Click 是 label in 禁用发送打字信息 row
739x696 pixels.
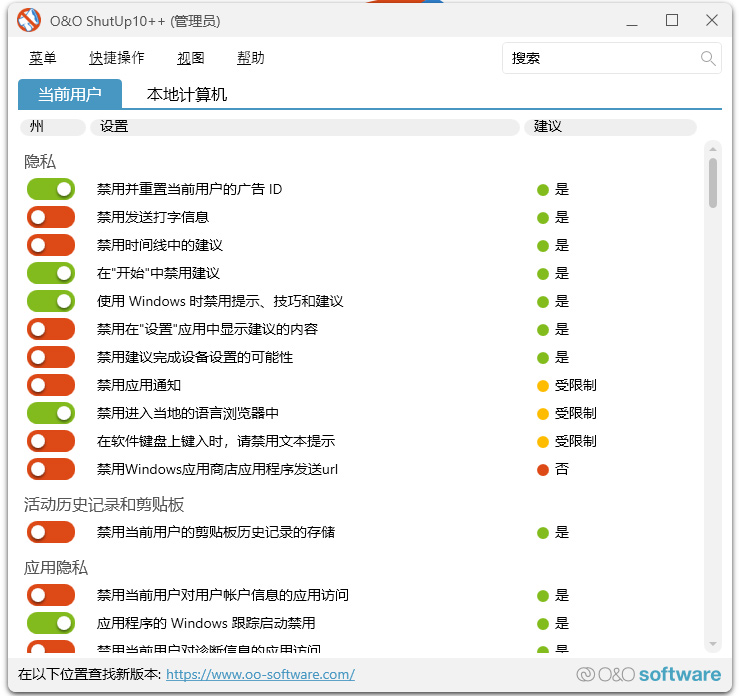point(562,217)
